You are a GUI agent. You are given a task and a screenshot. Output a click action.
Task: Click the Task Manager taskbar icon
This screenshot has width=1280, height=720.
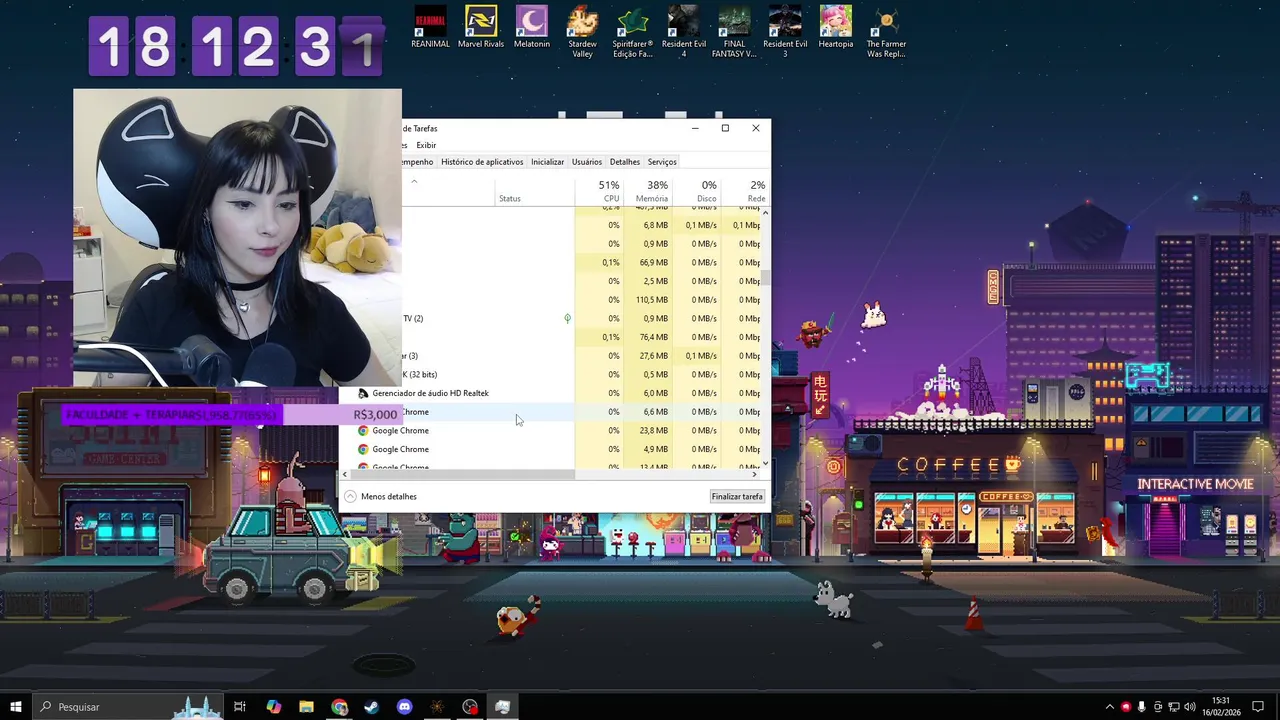[x=502, y=707]
